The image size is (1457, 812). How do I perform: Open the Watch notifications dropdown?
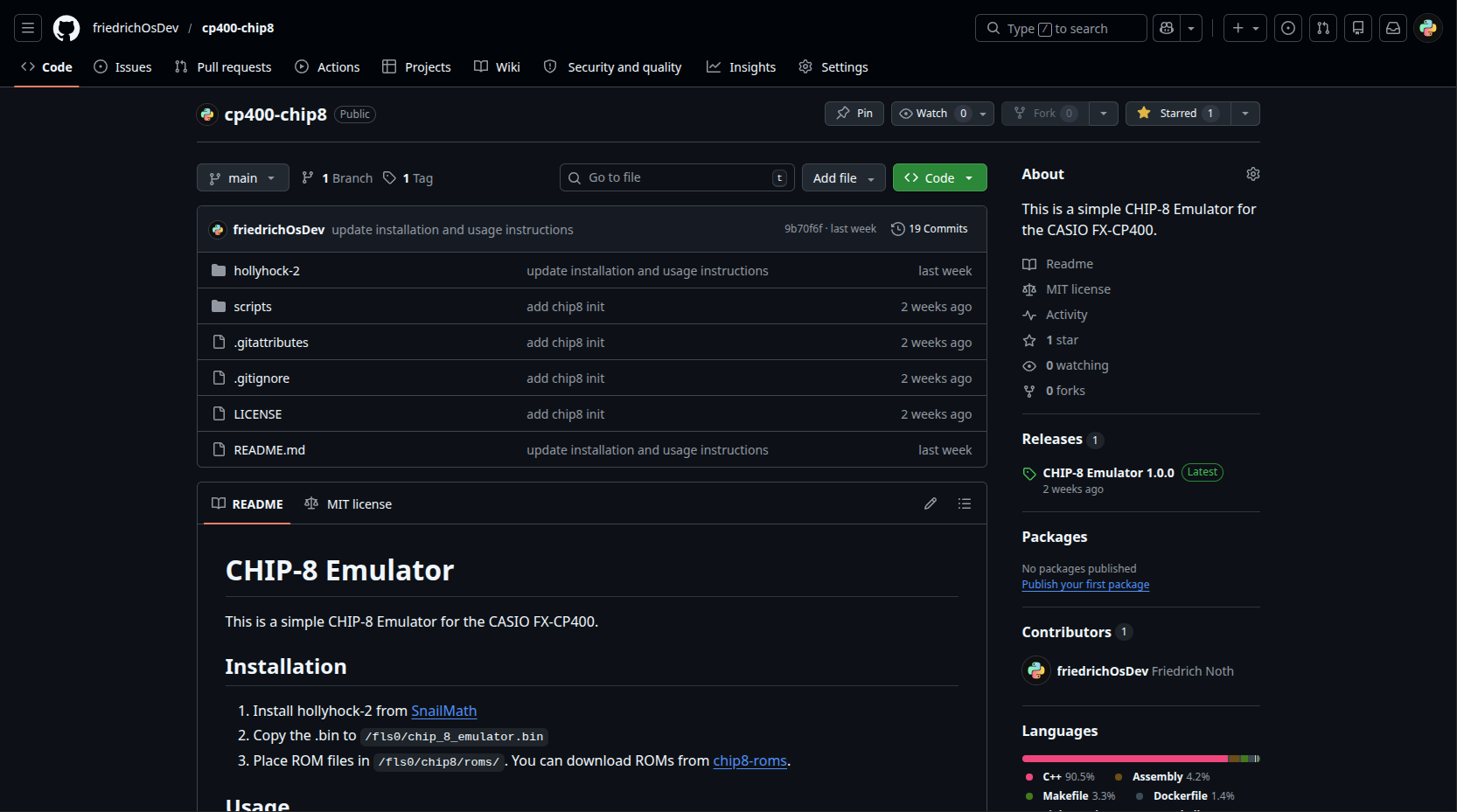click(943, 113)
